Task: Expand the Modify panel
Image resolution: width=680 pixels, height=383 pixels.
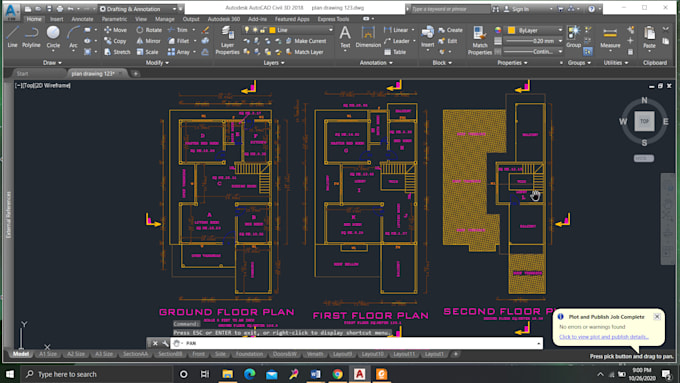Action: (157, 62)
